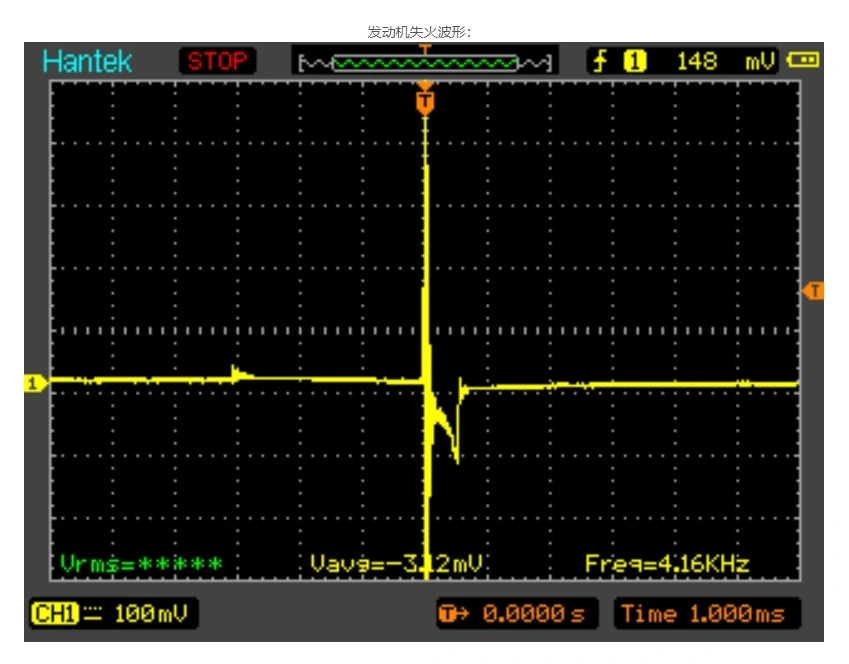Viewport: 849px width, 664px height.
Task: Click the battery status icon
Action: [x=802, y=60]
